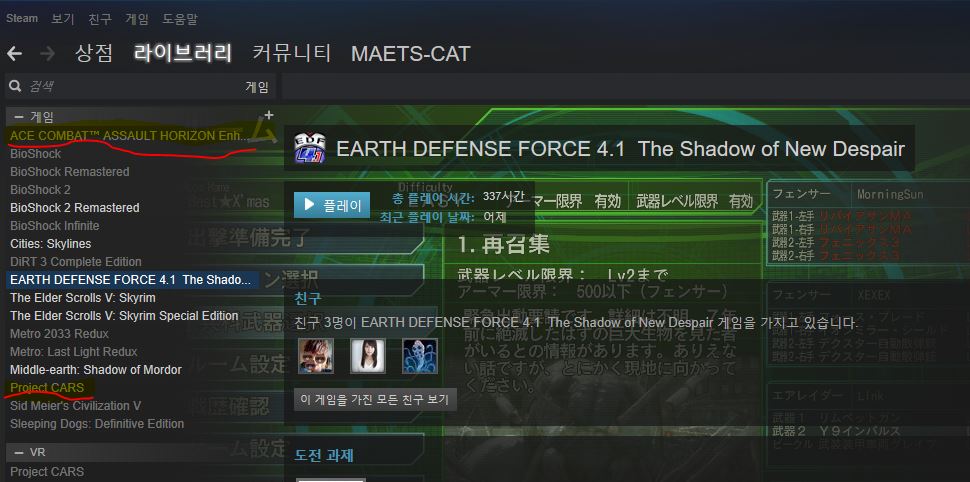This screenshot has height=482, width=970.
Task: Click the plus icon beside 게임 category
Action: (268, 115)
